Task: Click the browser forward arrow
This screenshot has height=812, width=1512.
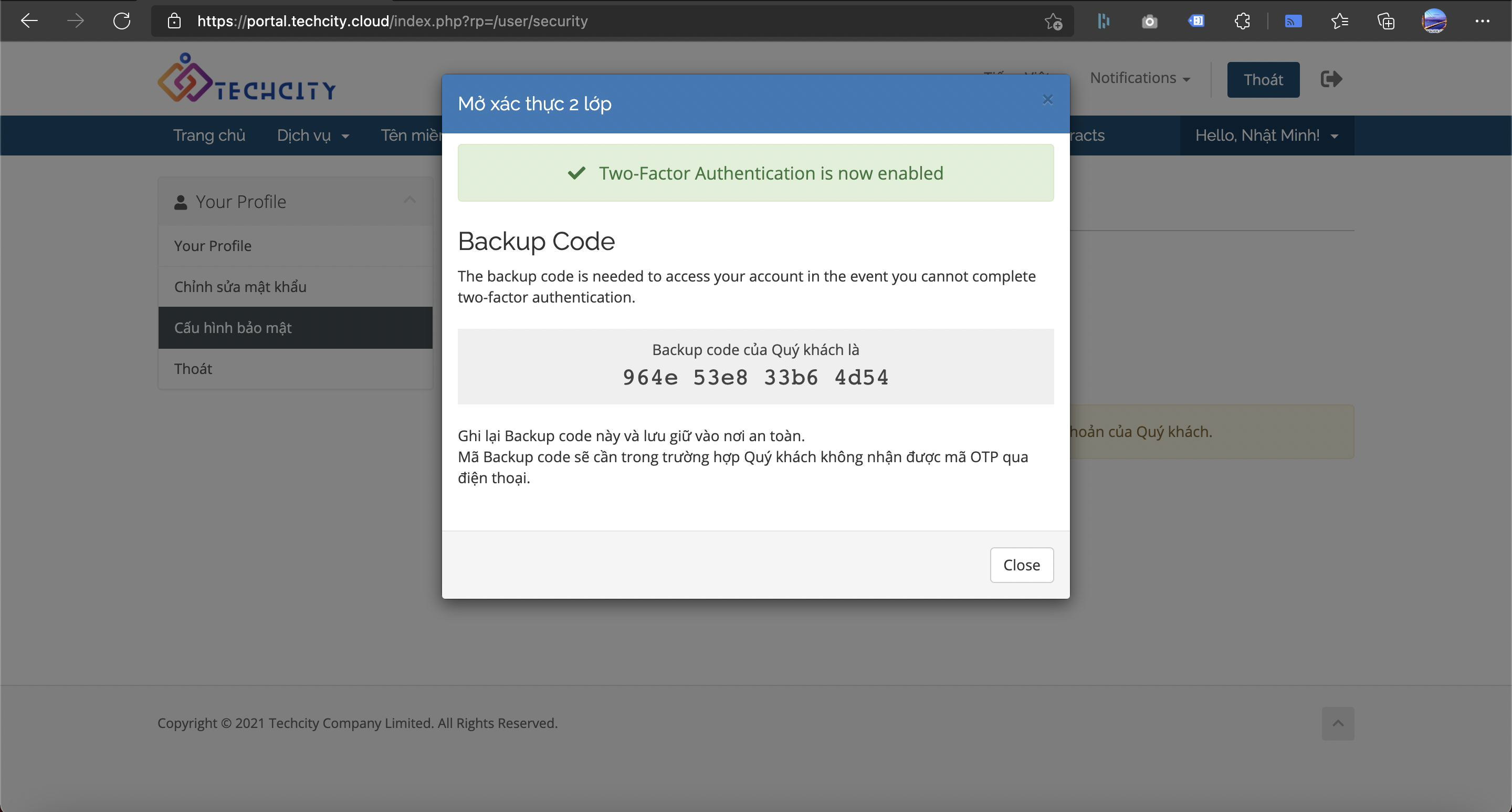Action: coord(76,21)
